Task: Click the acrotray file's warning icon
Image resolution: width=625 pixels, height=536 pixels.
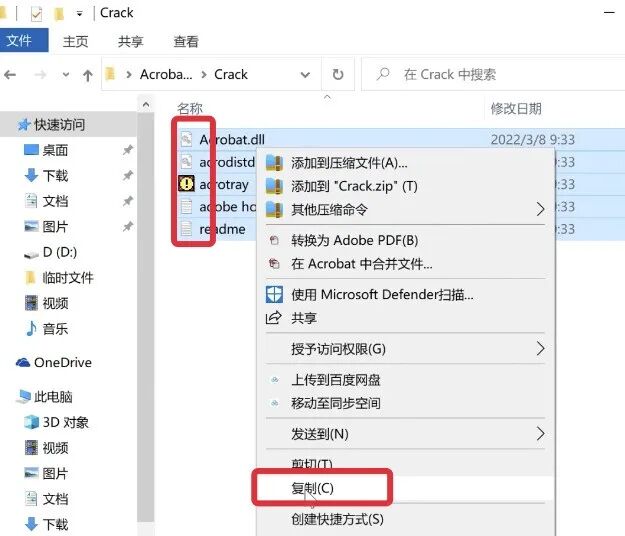Action: pos(186,184)
